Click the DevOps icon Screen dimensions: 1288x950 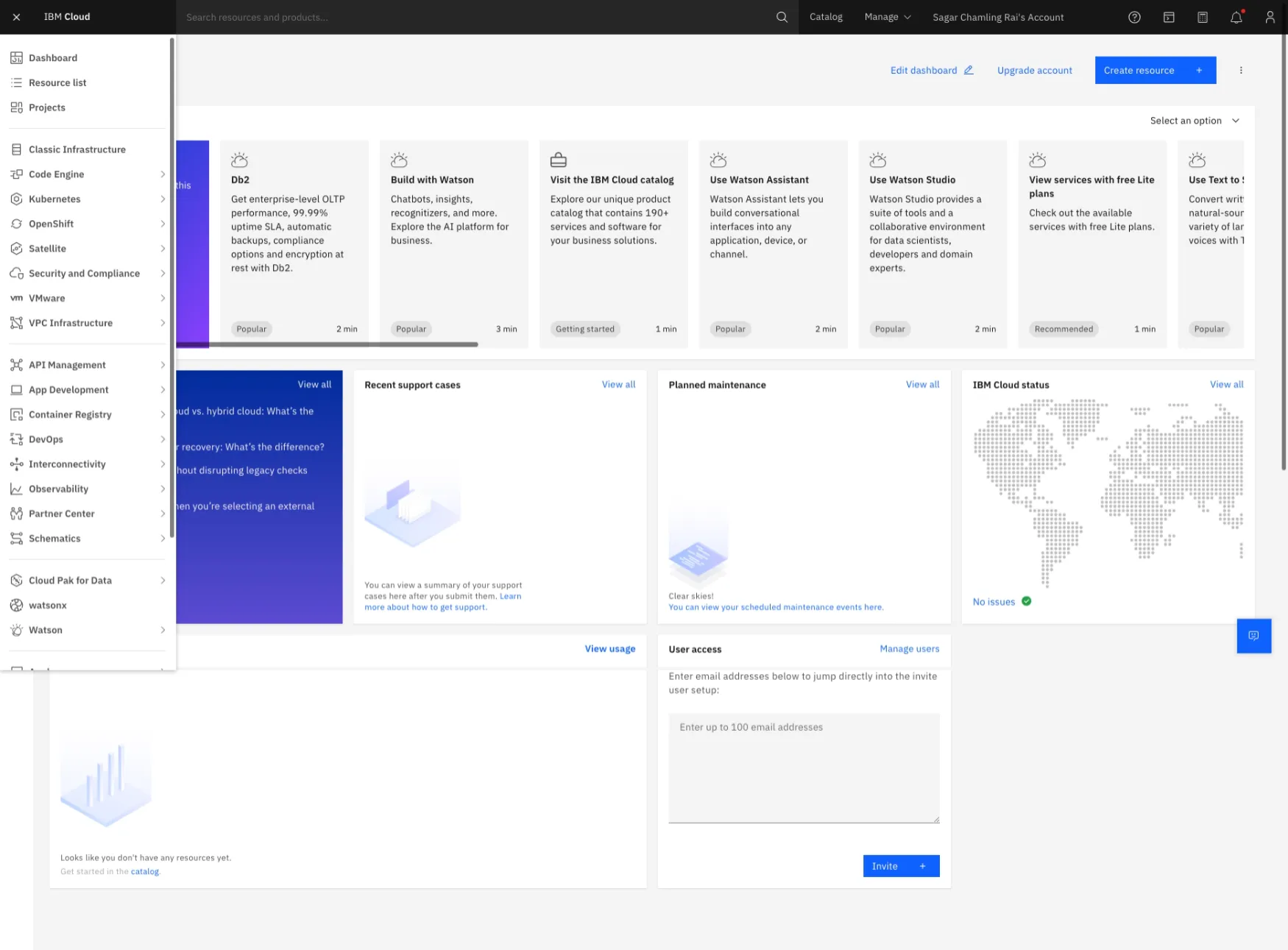16,439
